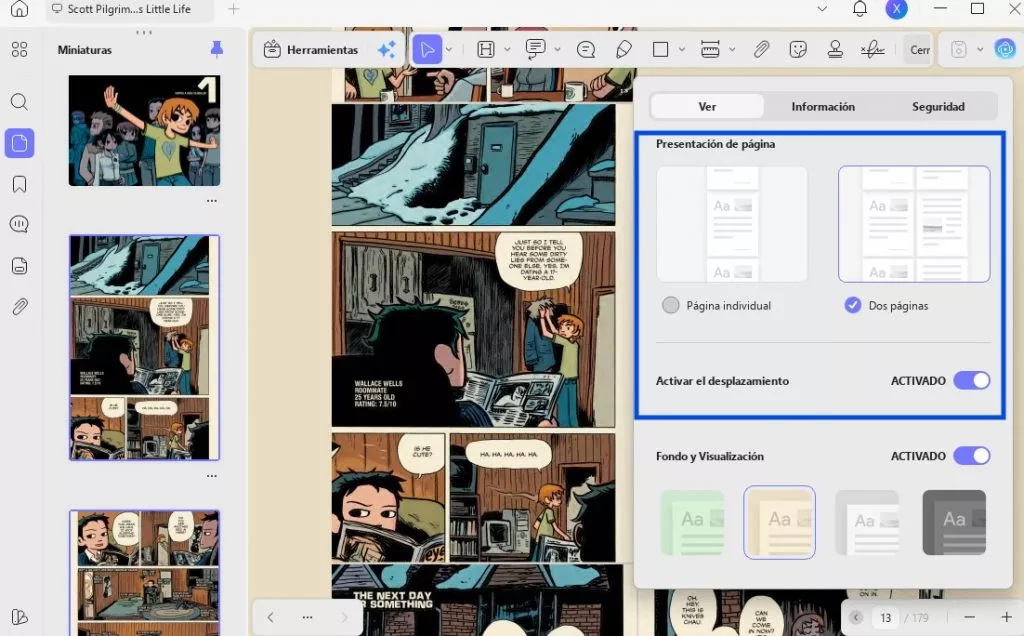Expand the highlight tool dropdown arrow
The image size is (1024, 636).
click(x=507, y=50)
